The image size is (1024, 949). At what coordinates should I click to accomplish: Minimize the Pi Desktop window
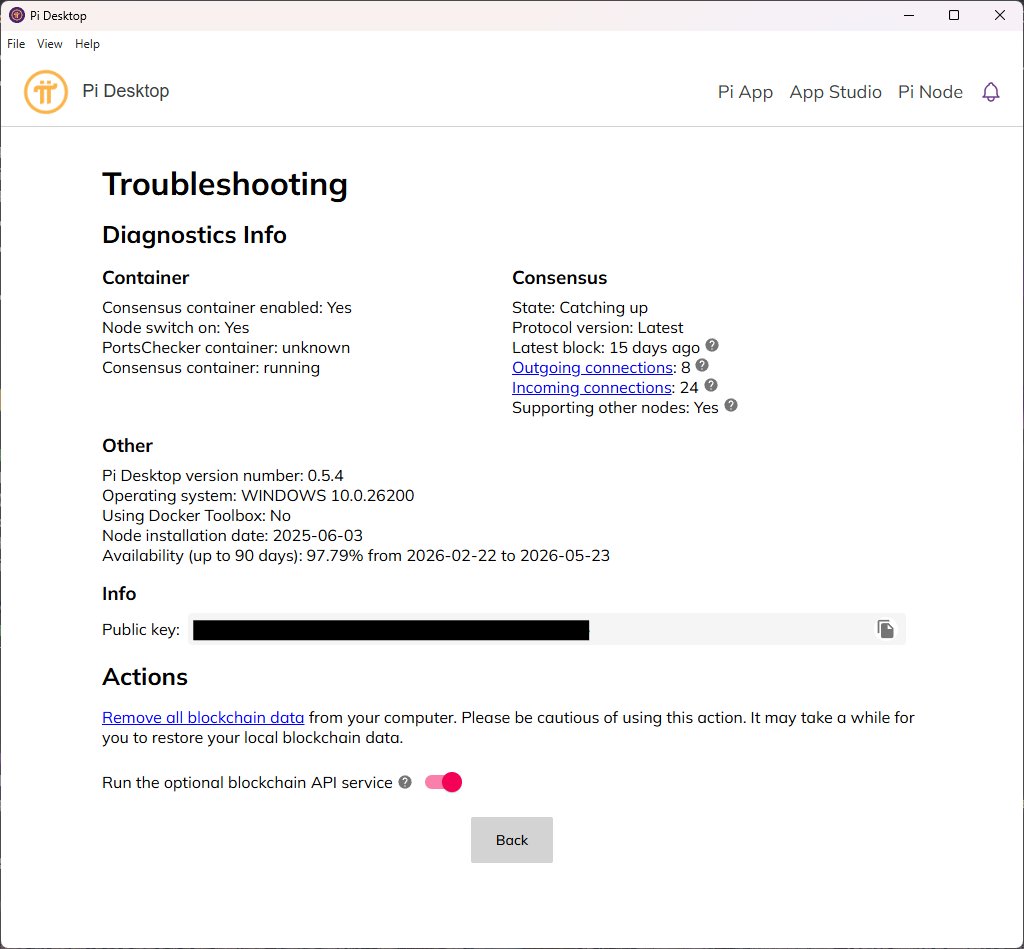point(908,15)
